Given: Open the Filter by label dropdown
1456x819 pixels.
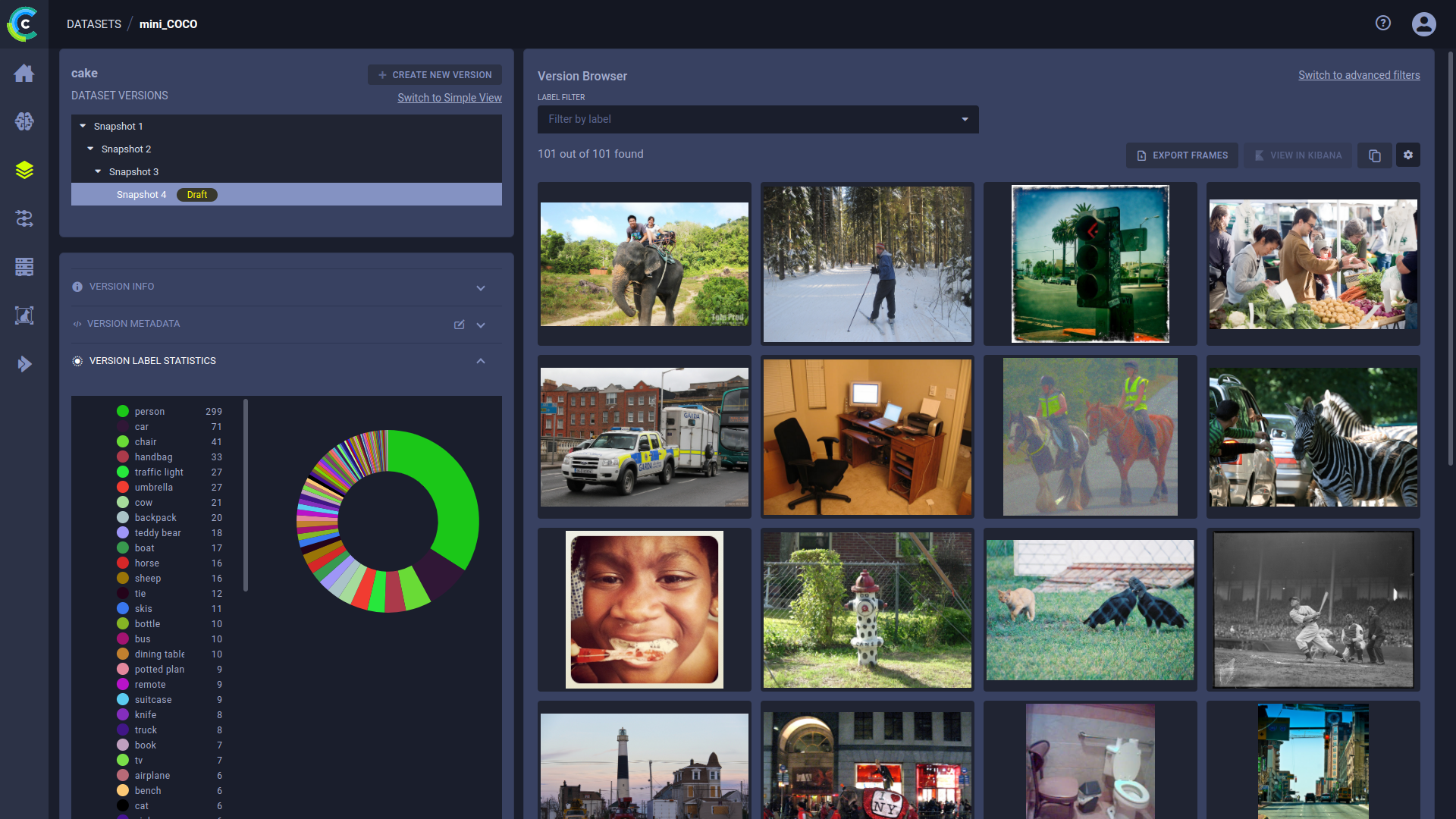Looking at the screenshot, I should click(x=758, y=120).
